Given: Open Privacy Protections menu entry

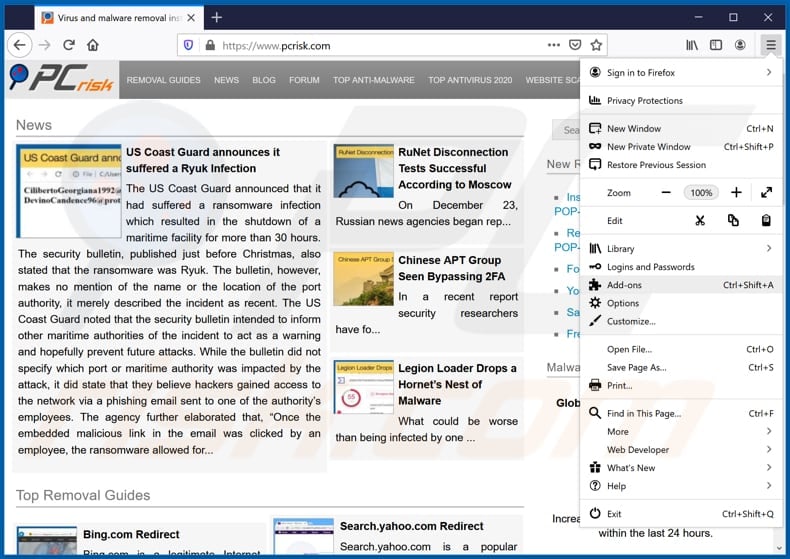Looking at the screenshot, I should [681, 101].
